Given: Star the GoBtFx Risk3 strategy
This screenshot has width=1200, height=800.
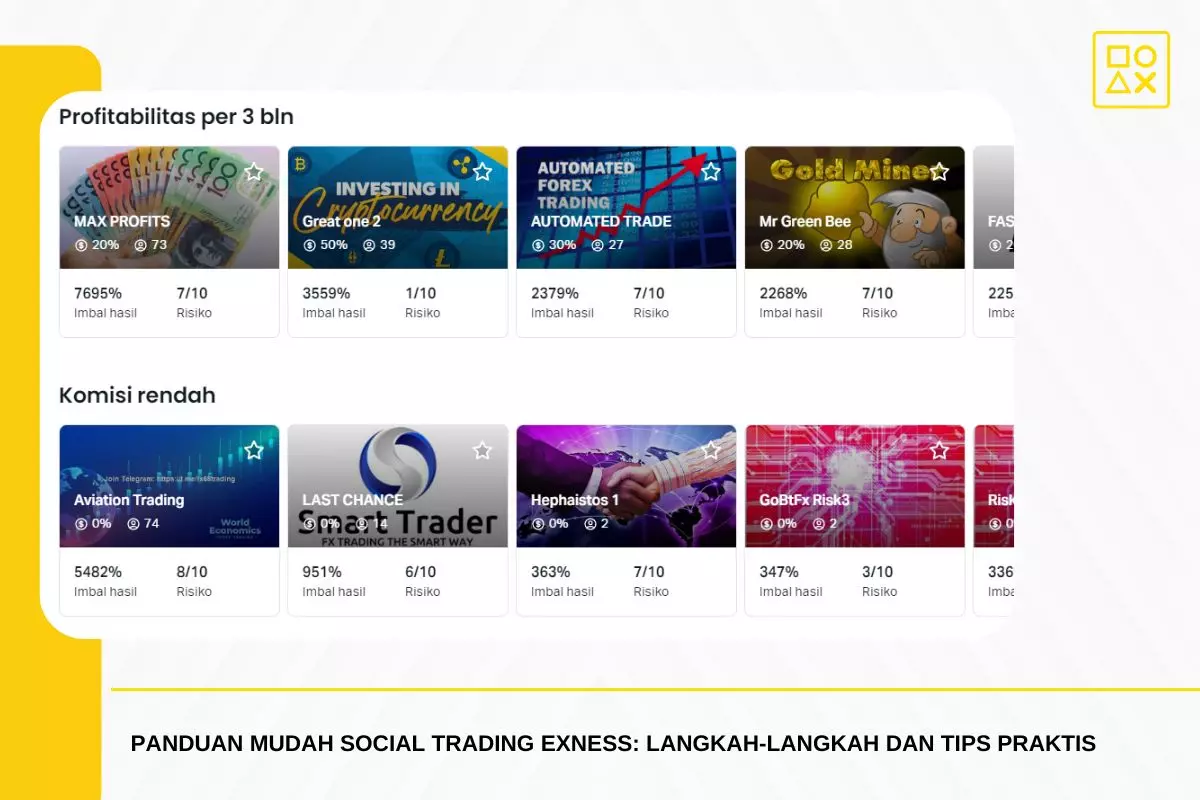Looking at the screenshot, I should 939,450.
